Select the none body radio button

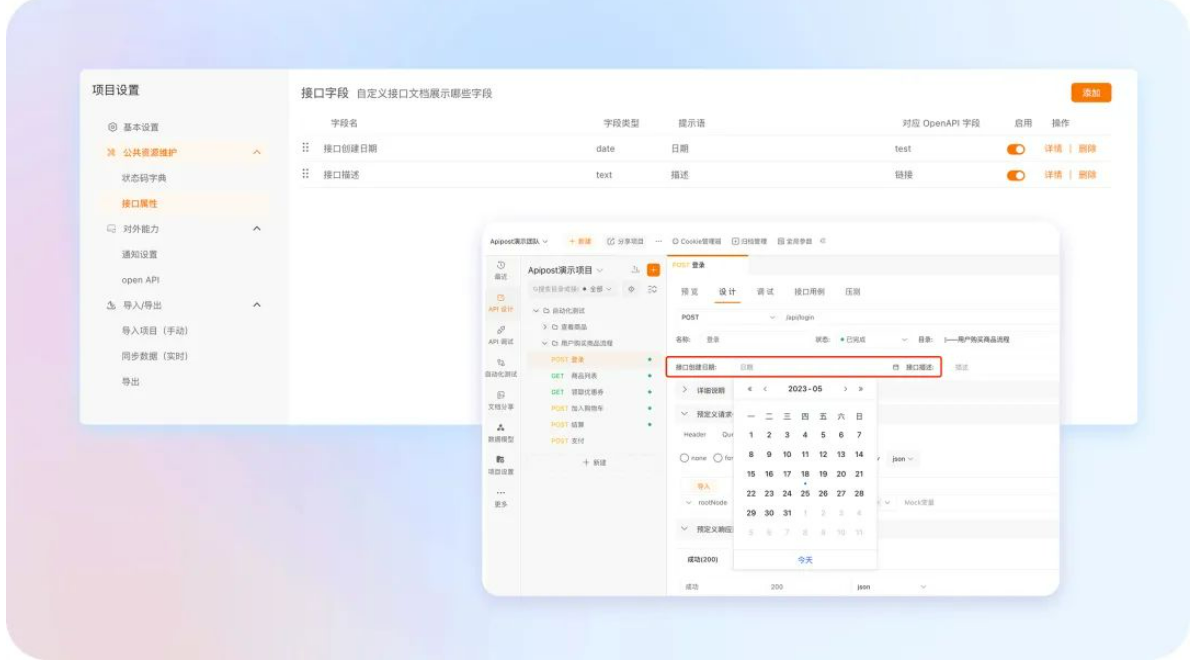click(684, 458)
